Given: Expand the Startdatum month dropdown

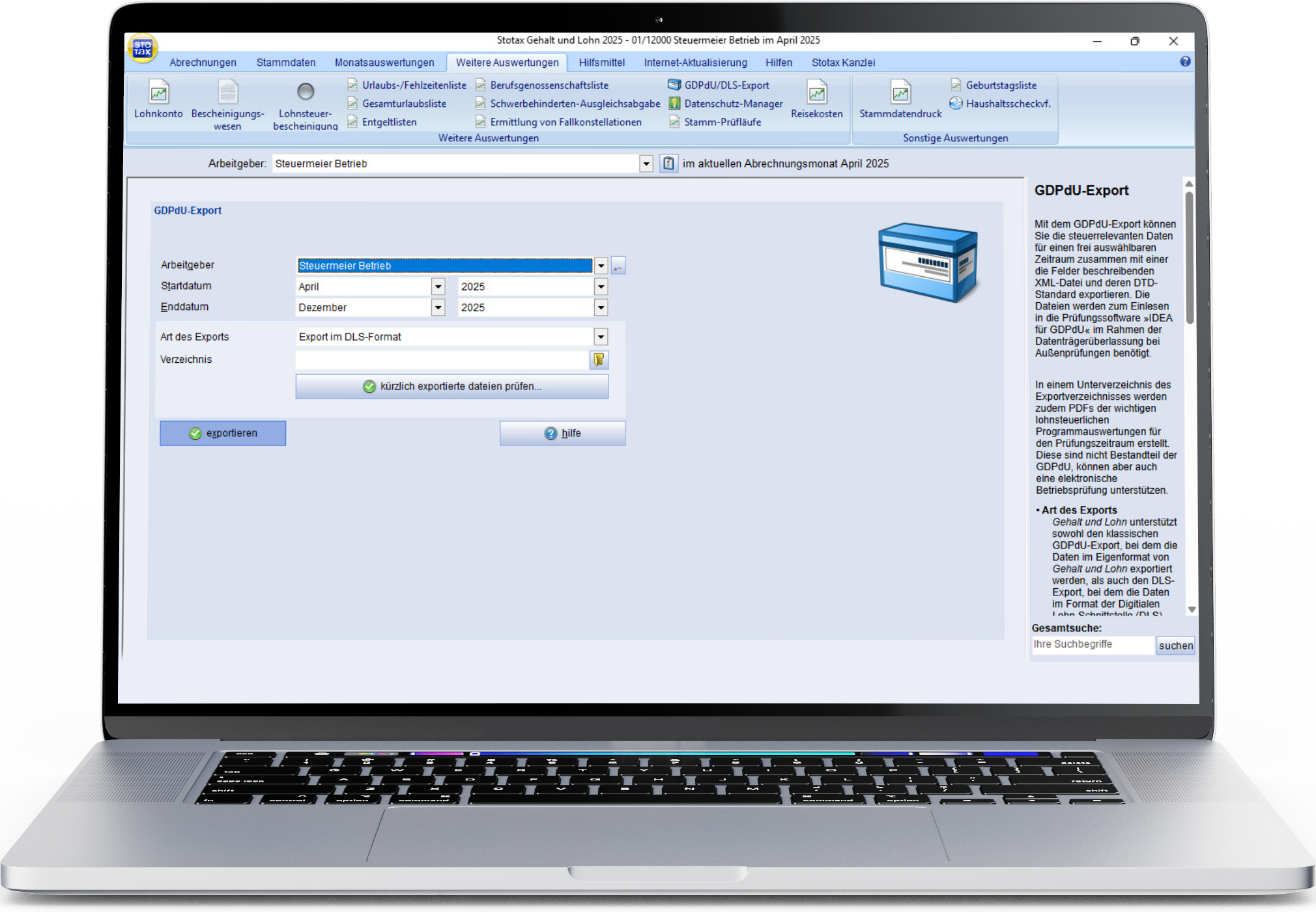Looking at the screenshot, I should pyautogui.click(x=438, y=287).
